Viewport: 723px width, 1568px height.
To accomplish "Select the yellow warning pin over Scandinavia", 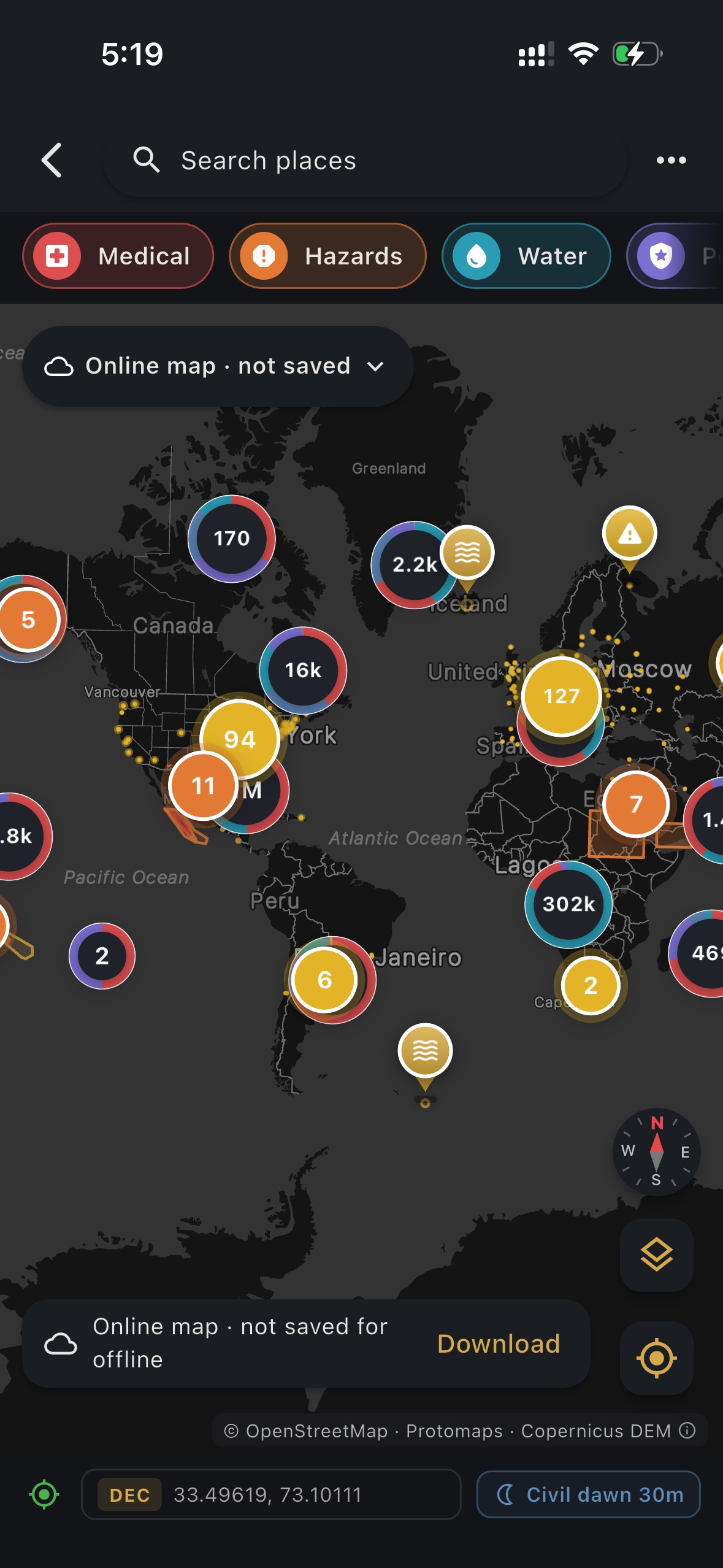I will click(x=629, y=534).
